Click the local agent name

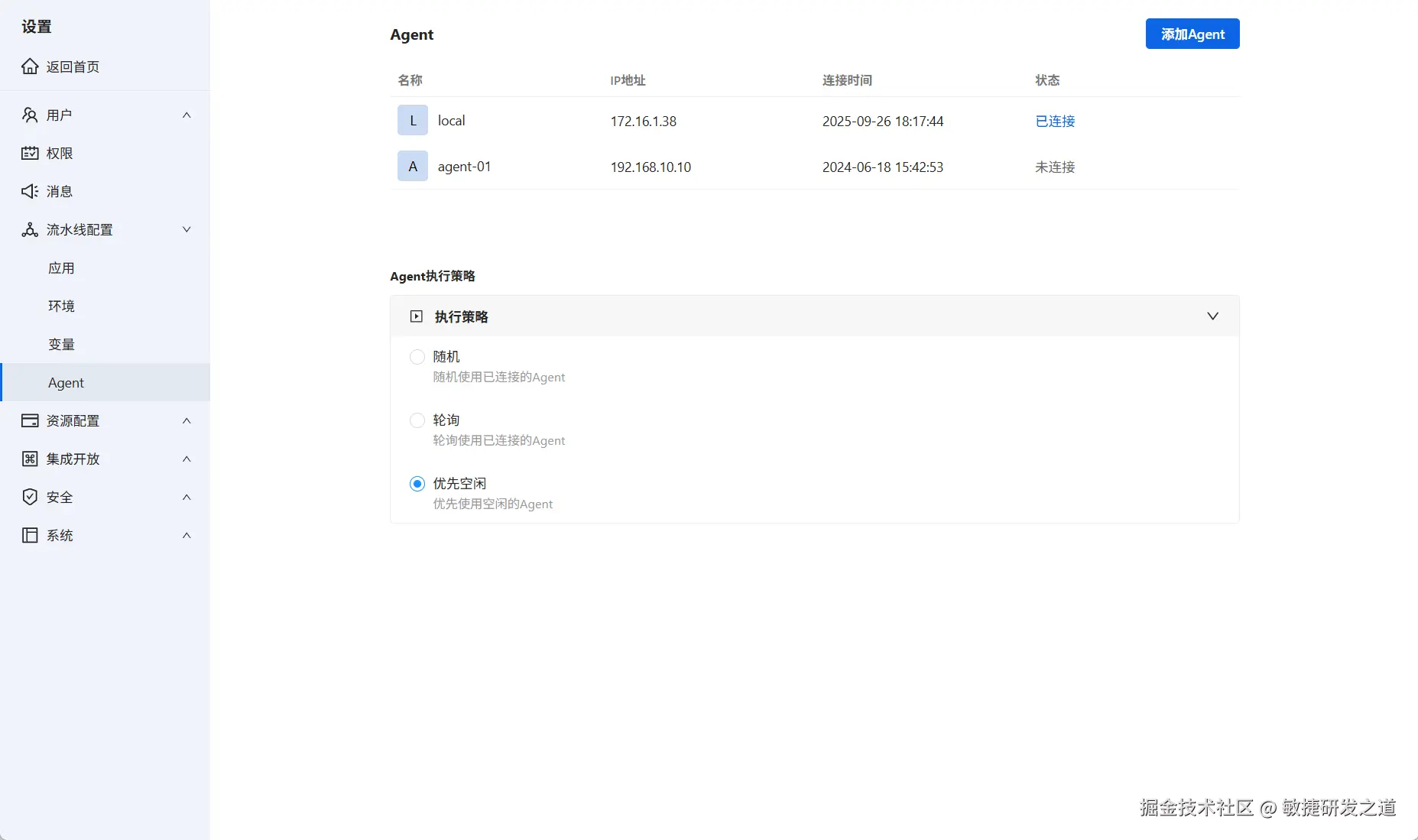[x=451, y=121]
